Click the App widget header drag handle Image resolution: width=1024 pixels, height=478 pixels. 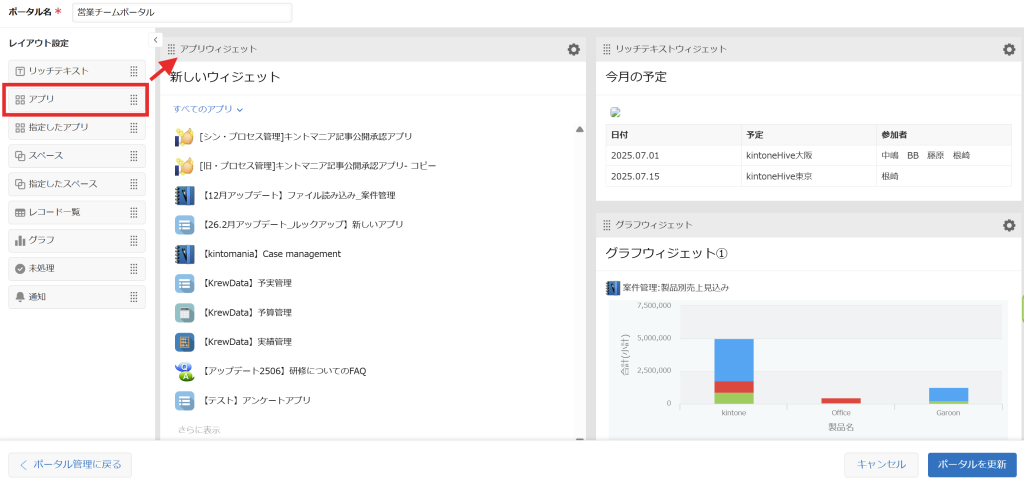coord(172,49)
